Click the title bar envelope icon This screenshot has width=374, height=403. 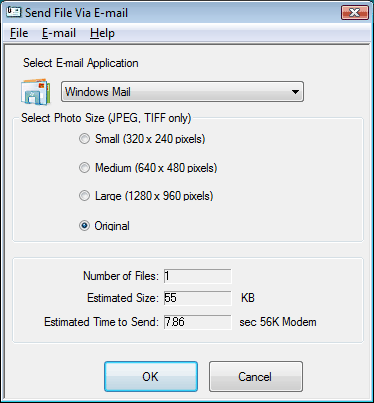tap(14, 12)
